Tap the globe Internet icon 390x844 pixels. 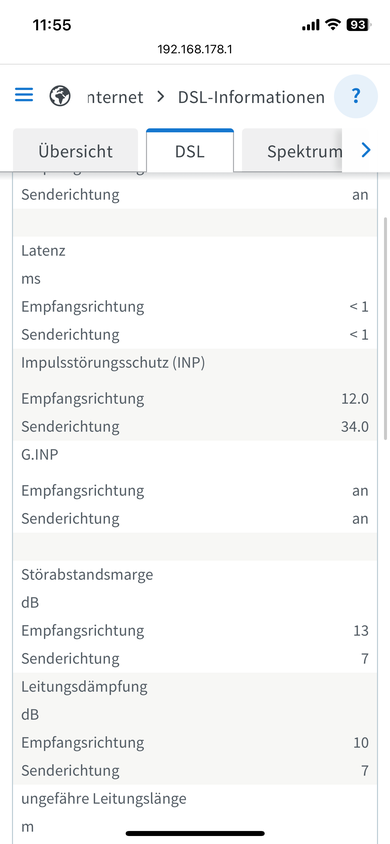click(x=60, y=96)
